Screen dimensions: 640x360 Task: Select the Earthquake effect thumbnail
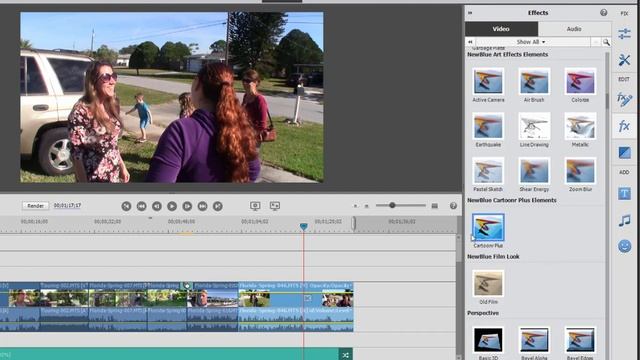(x=488, y=126)
